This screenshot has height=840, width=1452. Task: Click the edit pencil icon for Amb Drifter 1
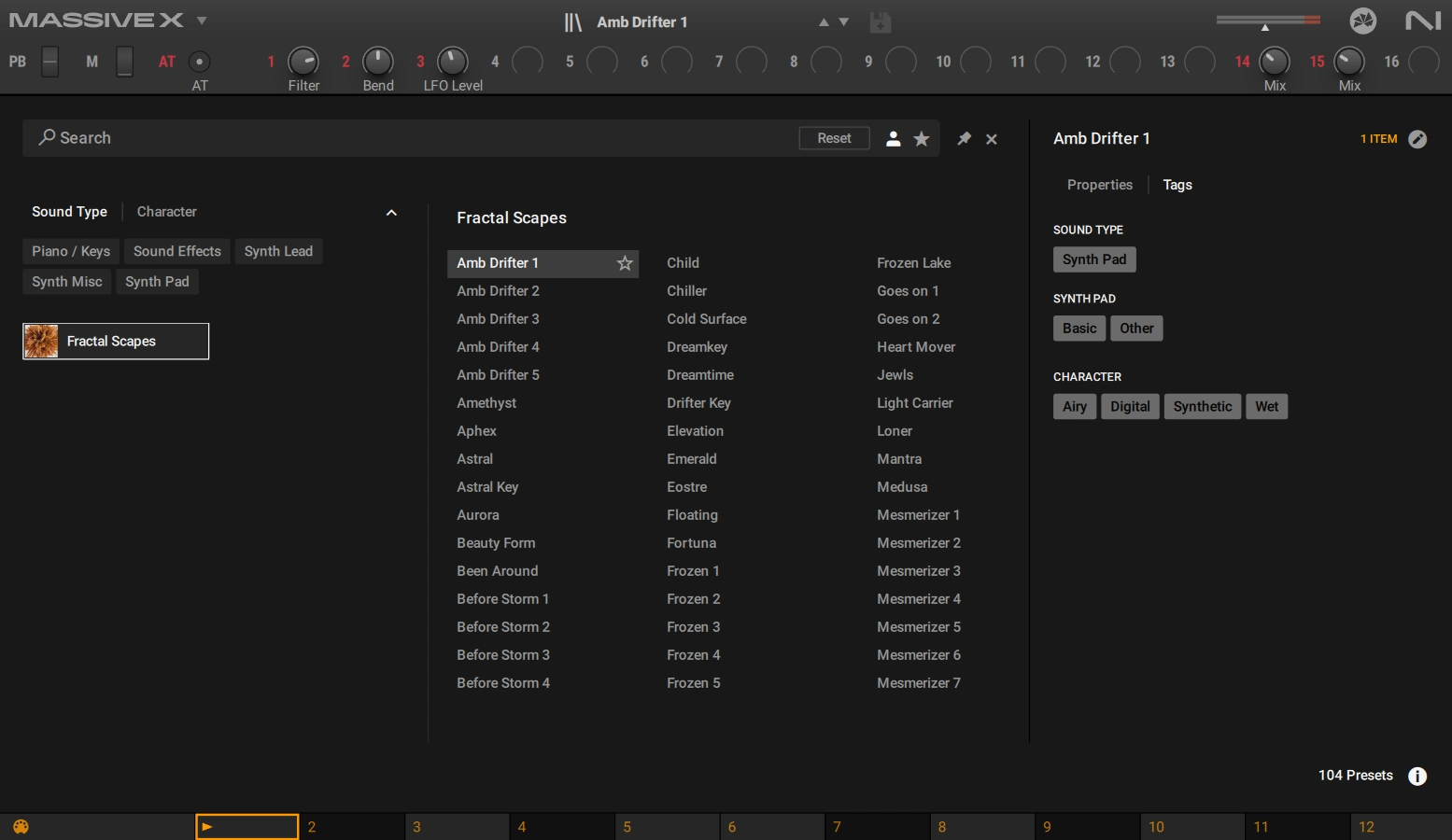pos(1417,139)
